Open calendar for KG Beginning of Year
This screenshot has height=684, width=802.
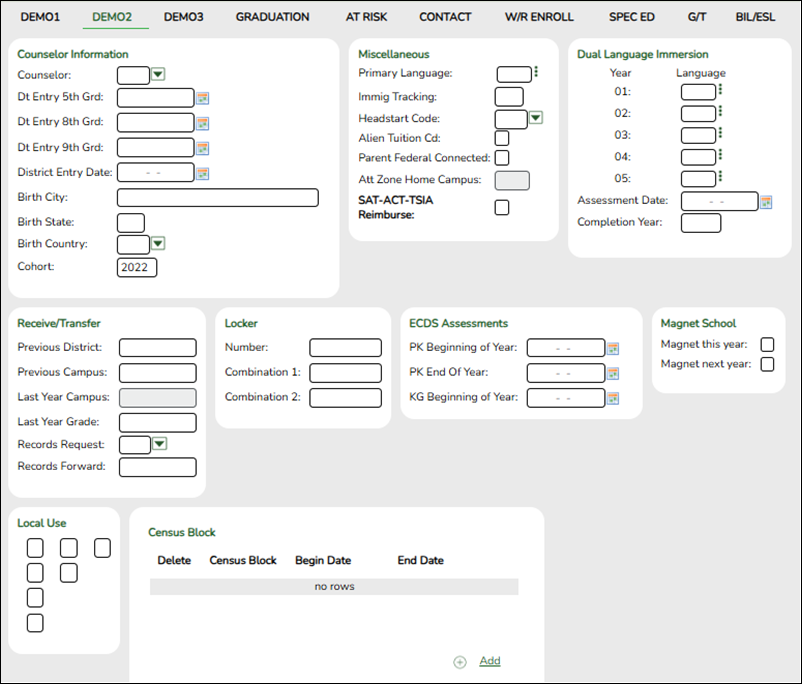[x=613, y=398]
